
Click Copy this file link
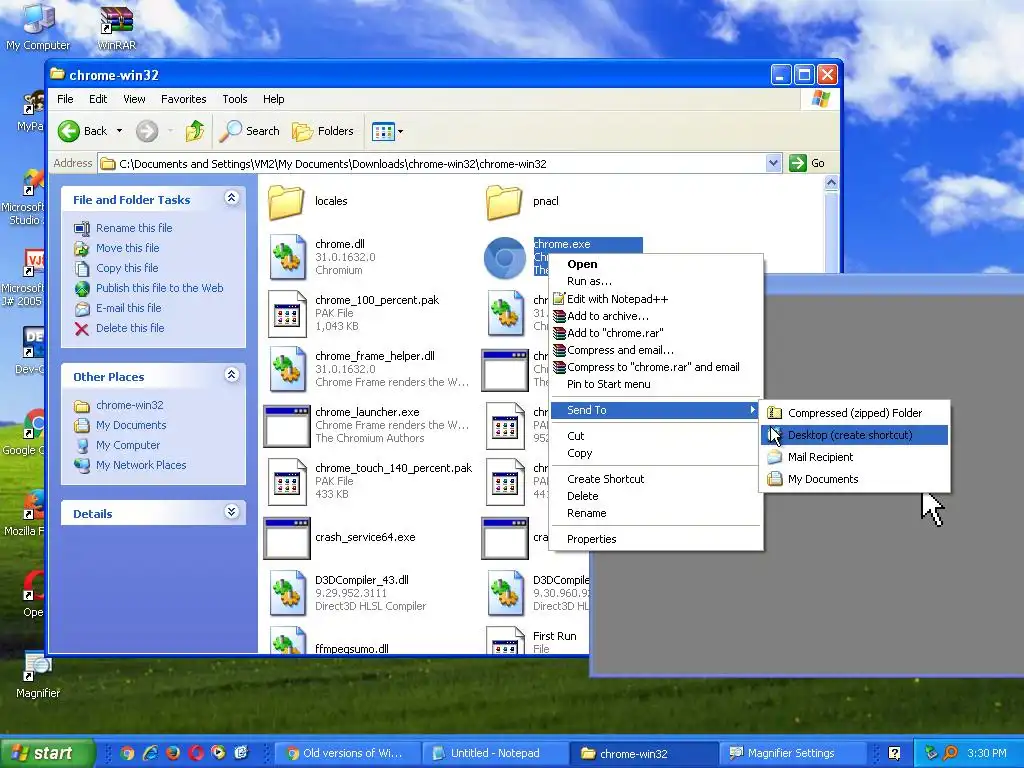pyautogui.click(x=127, y=268)
